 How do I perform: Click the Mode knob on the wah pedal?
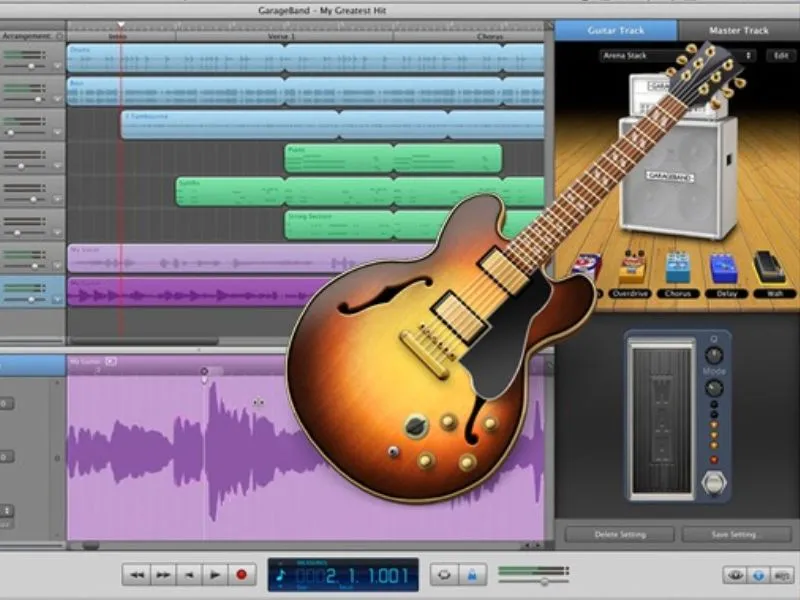pos(714,389)
